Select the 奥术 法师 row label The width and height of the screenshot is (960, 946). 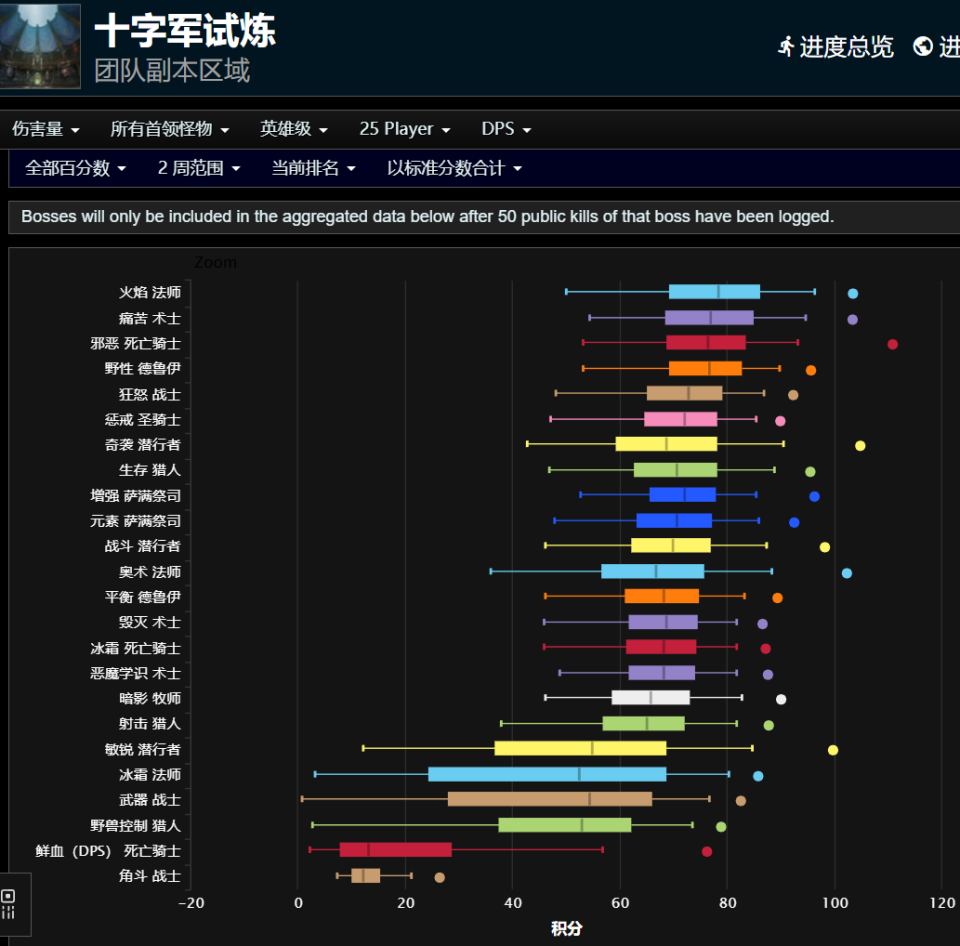point(150,572)
